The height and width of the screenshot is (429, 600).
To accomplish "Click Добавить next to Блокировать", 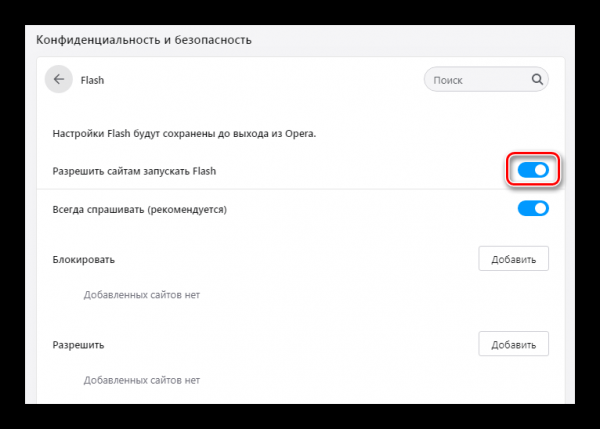I will 513,259.
